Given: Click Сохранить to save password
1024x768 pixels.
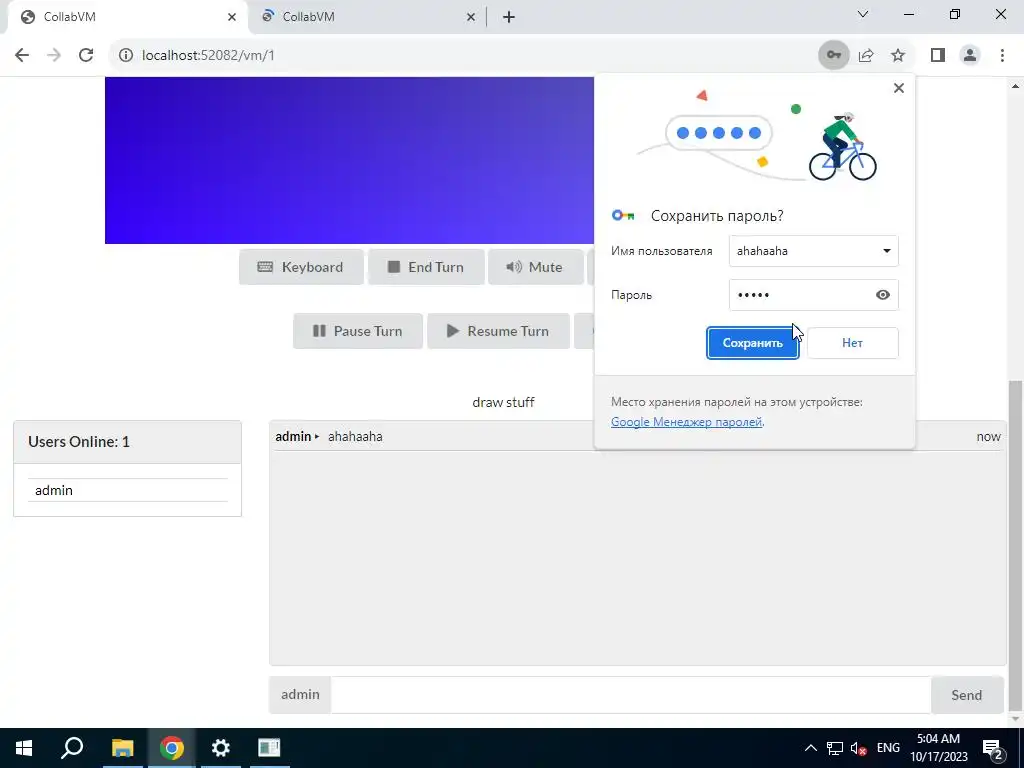Looking at the screenshot, I should tap(752, 343).
